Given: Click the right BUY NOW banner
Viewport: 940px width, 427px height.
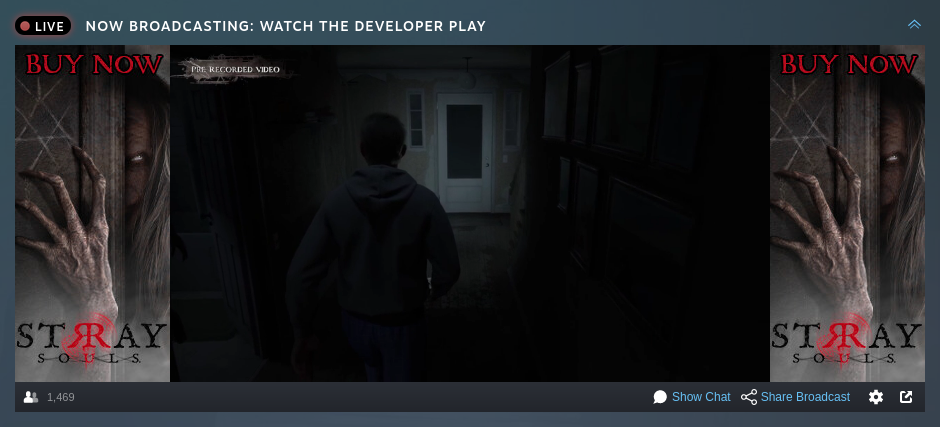Looking at the screenshot, I should (x=847, y=214).
